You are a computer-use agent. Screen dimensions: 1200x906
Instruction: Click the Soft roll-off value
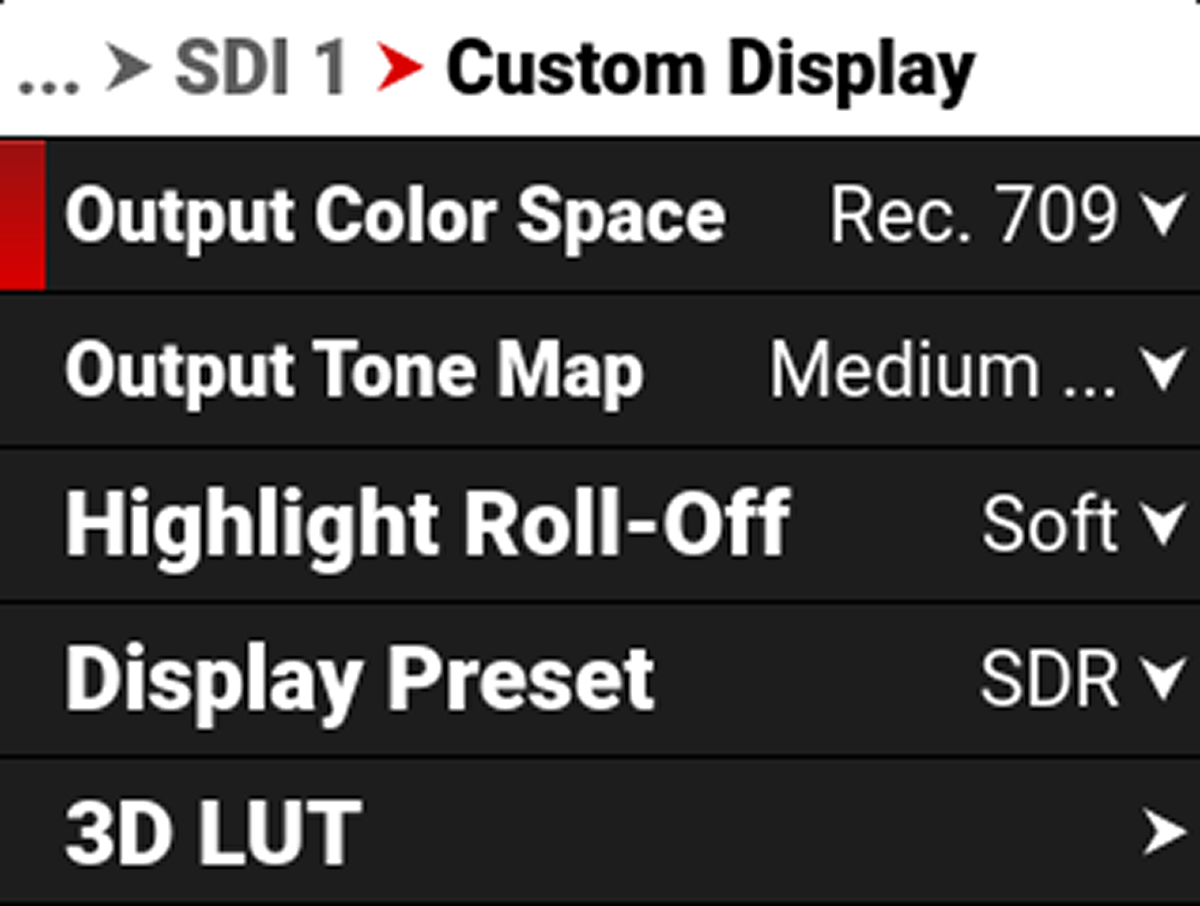[1049, 524]
